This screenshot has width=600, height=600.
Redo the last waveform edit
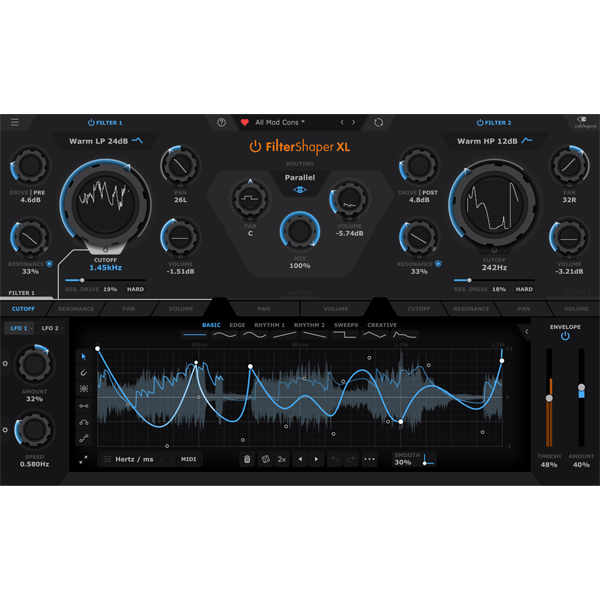coord(351,459)
